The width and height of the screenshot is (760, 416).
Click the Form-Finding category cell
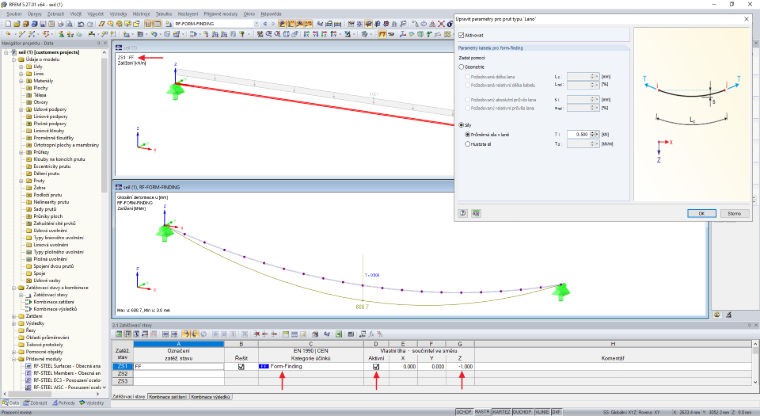pyautogui.click(x=311, y=367)
